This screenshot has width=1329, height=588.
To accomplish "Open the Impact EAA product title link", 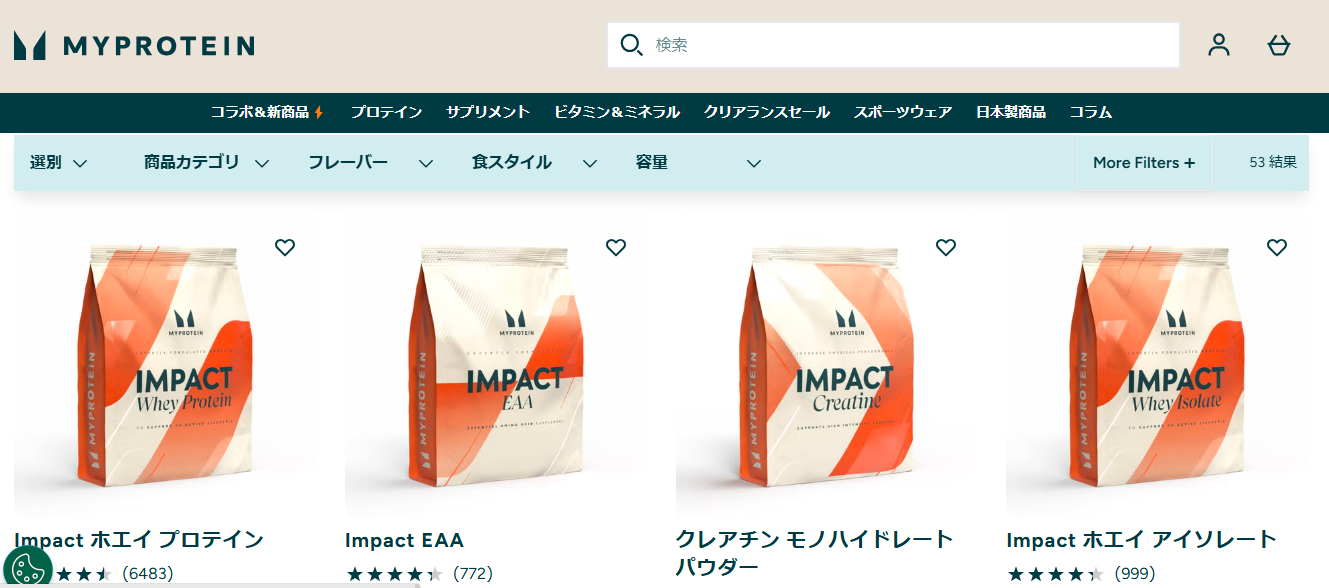I will pyautogui.click(x=405, y=540).
